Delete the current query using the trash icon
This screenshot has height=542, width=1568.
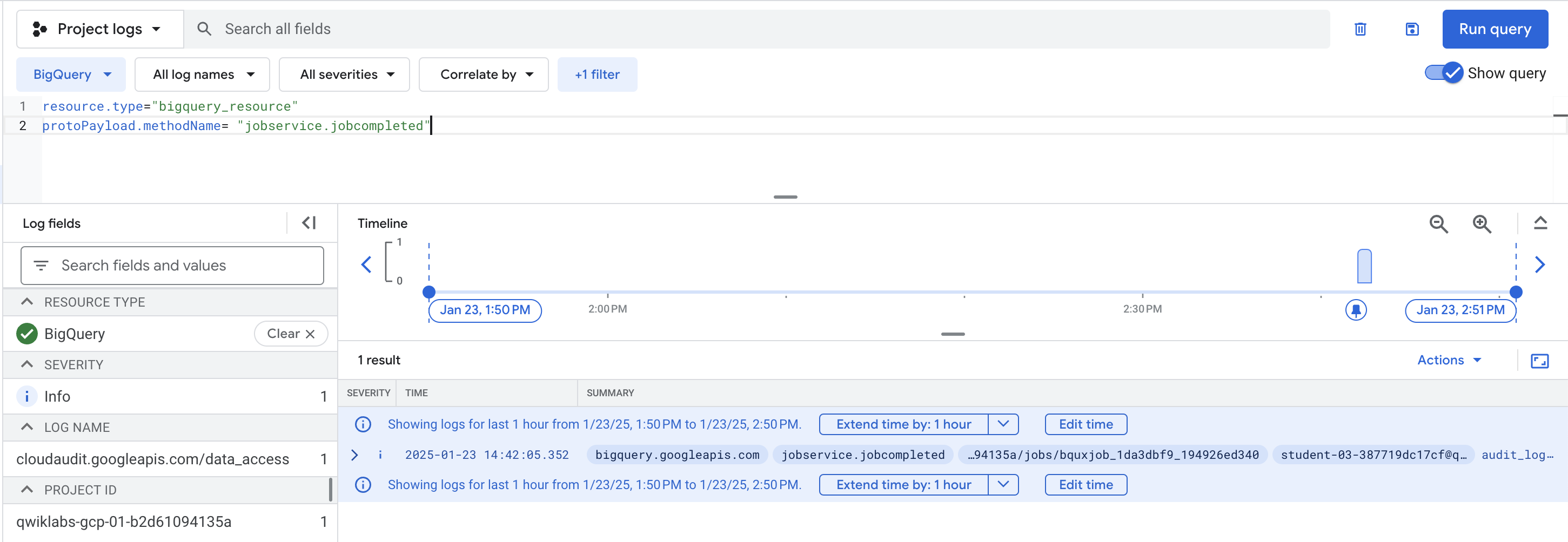[x=1361, y=29]
